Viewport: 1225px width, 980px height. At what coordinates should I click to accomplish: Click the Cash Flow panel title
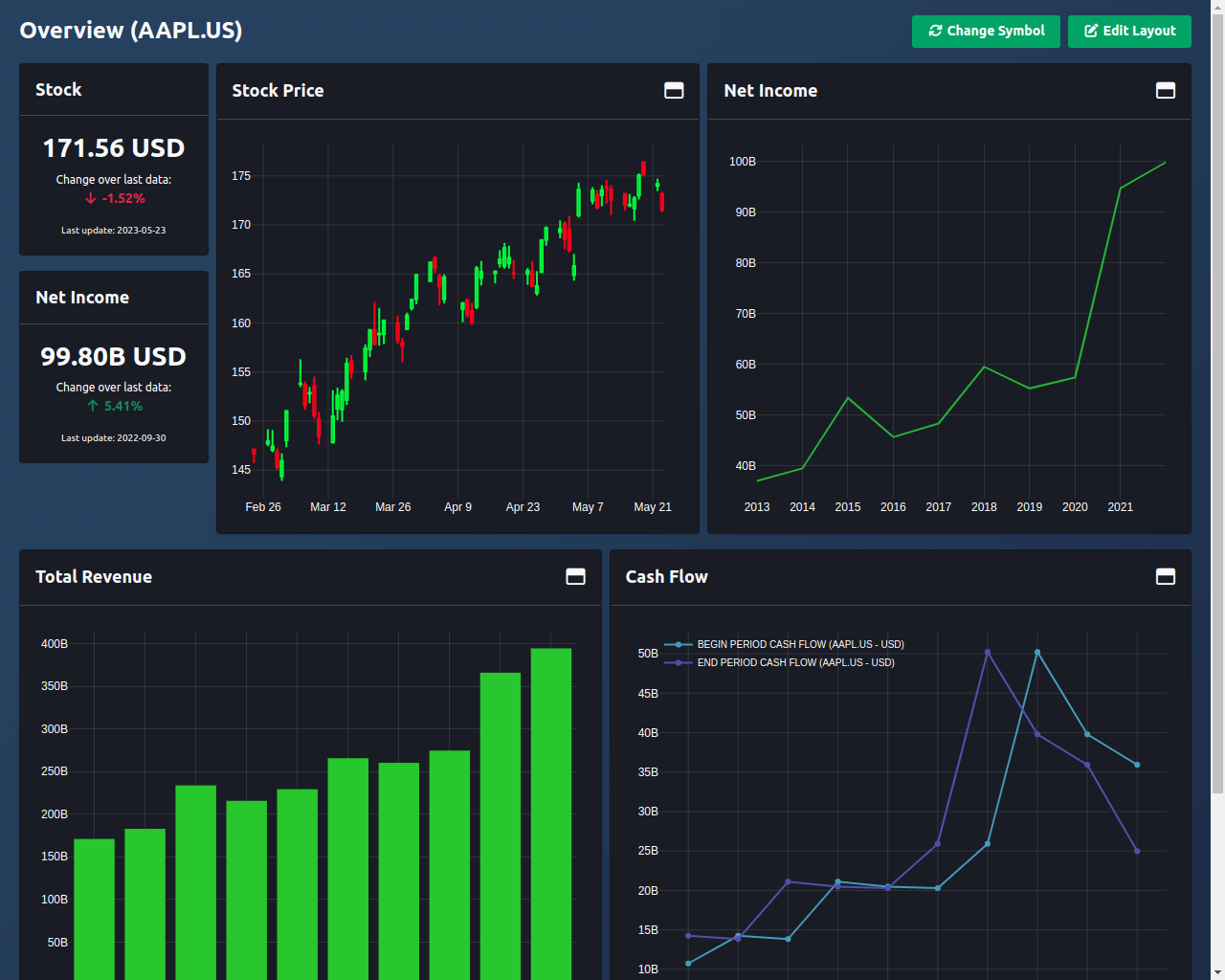coord(666,576)
